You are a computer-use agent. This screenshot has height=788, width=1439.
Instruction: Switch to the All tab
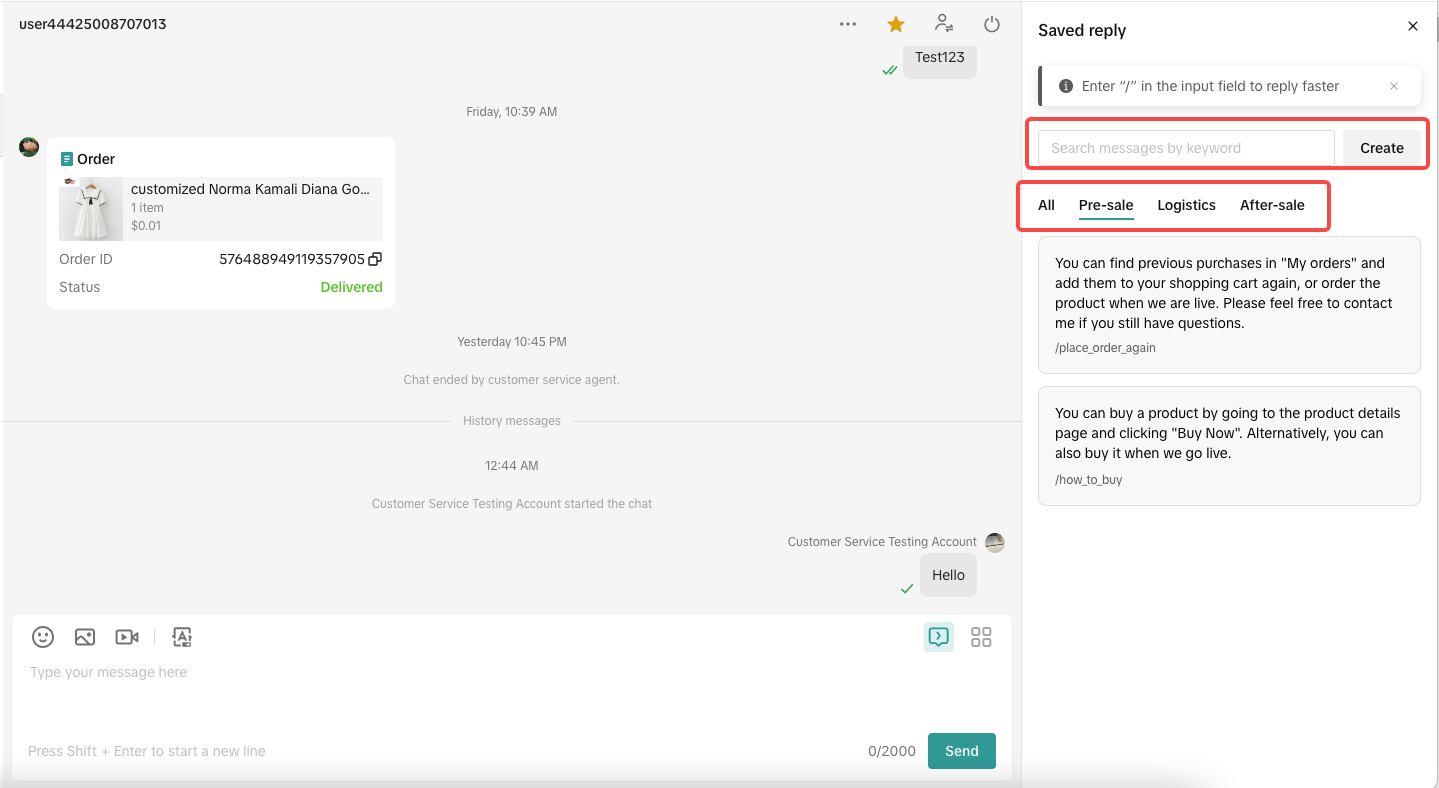click(x=1046, y=205)
